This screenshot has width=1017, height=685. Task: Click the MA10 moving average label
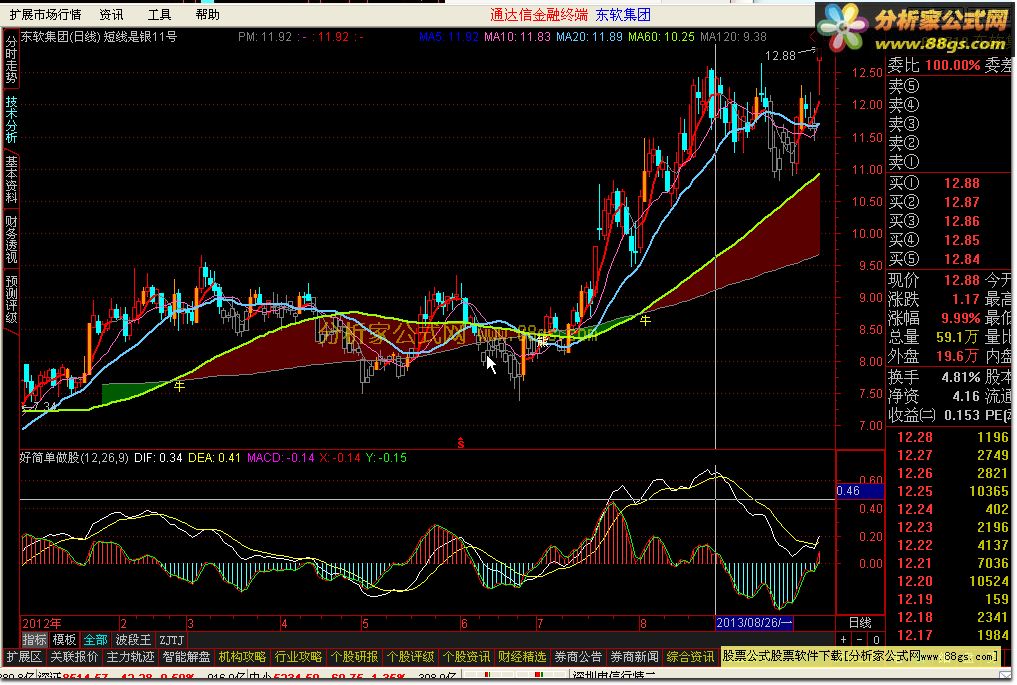click(x=517, y=37)
